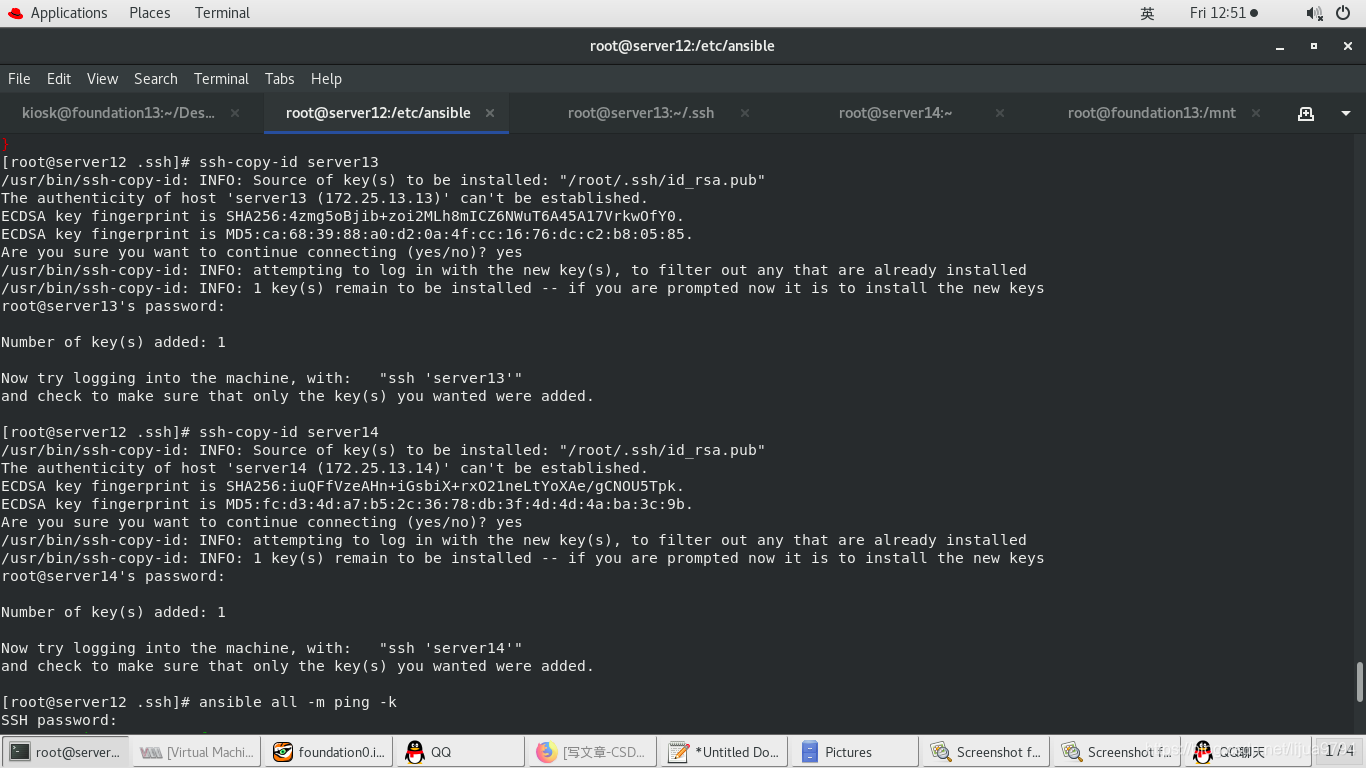Open Pictures taskbar item

pyautogui.click(x=855, y=752)
